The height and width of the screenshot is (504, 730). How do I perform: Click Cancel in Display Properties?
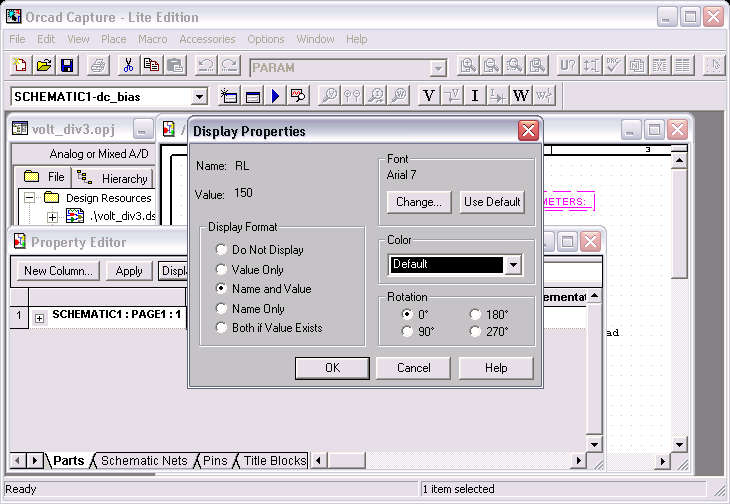413,368
